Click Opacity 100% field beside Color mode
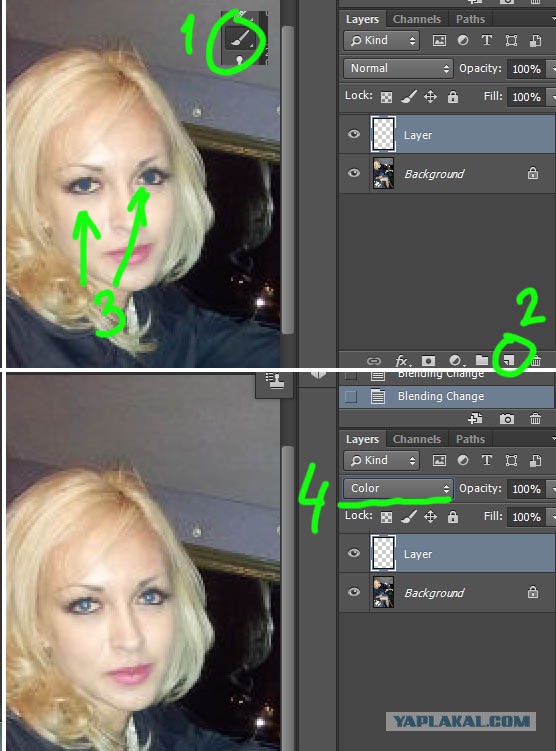 pos(527,489)
